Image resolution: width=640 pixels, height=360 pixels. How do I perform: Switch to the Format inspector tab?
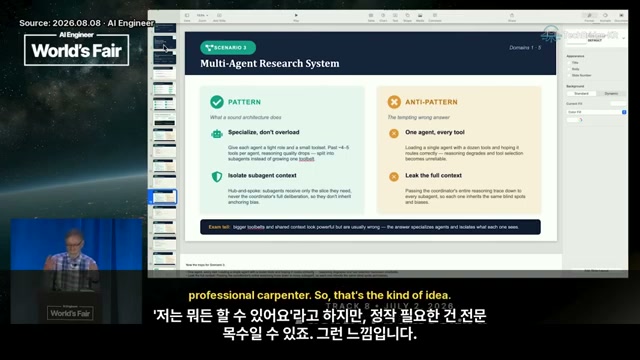[x=589, y=17]
